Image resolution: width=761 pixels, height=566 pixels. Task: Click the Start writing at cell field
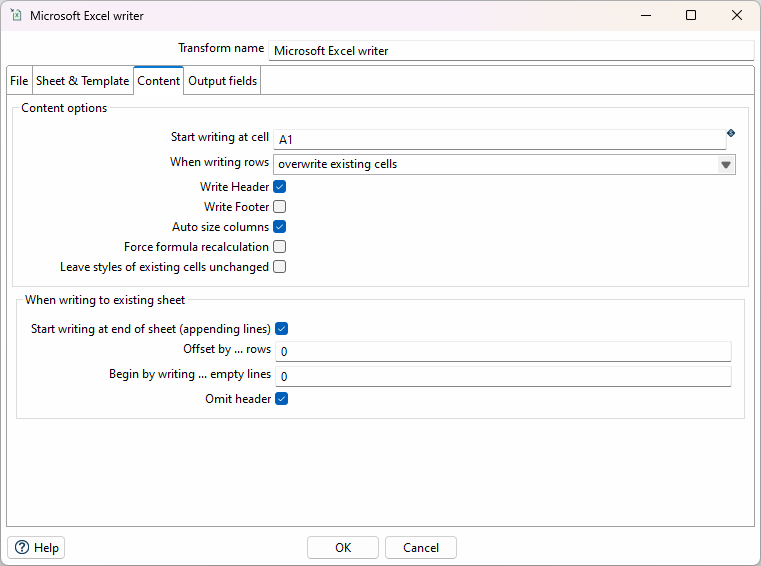click(x=500, y=140)
